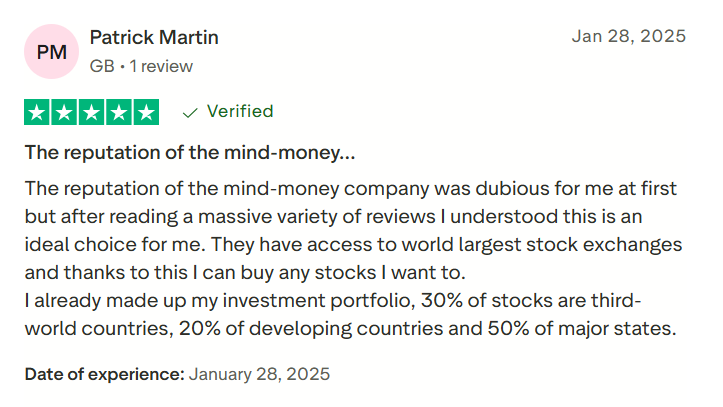This screenshot has width=723, height=407.
Task: Click "30%" in the review text
Action: [x=442, y=300]
